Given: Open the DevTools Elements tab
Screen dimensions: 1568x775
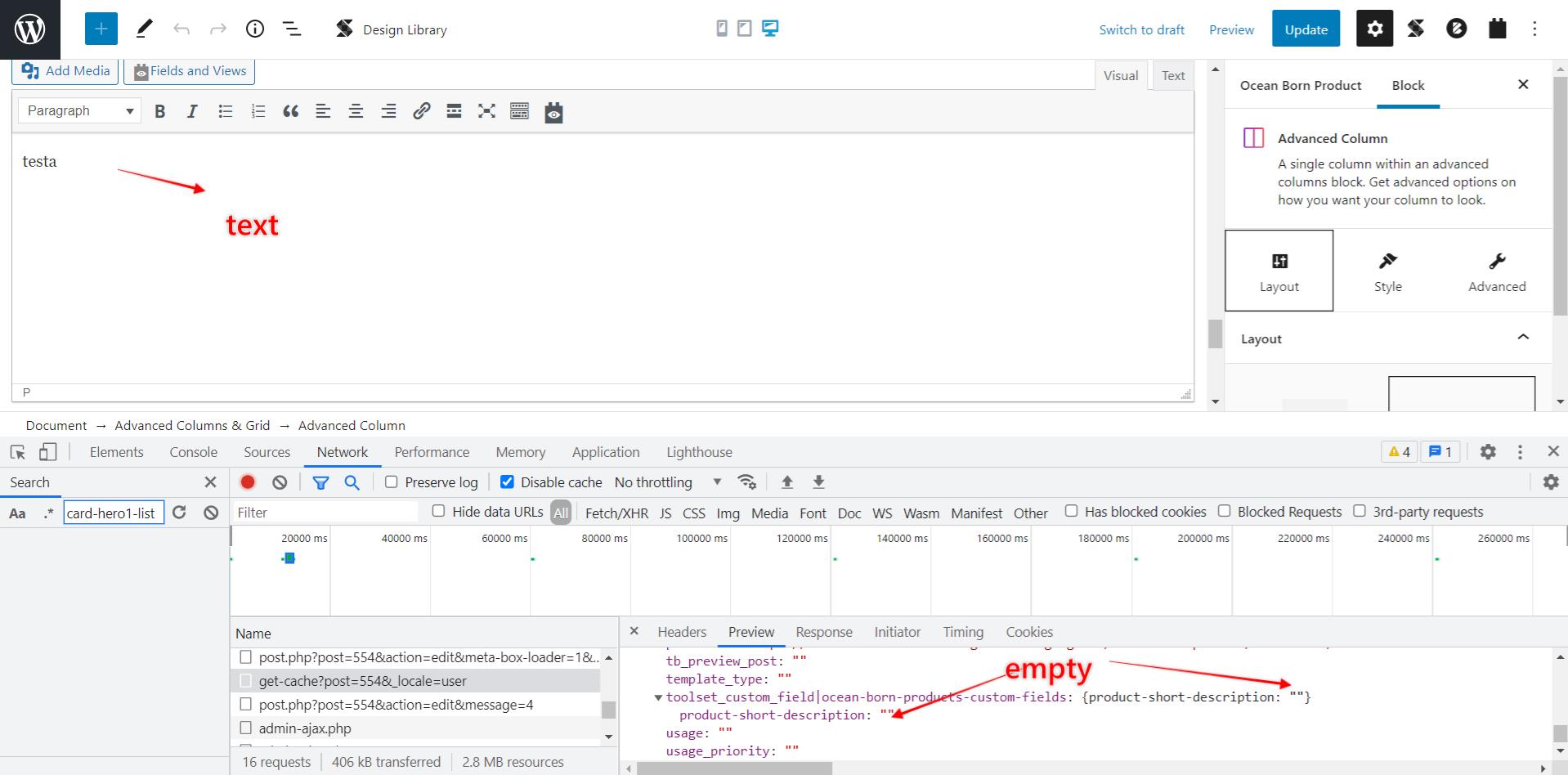Looking at the screenshot, I should (116, 452).
